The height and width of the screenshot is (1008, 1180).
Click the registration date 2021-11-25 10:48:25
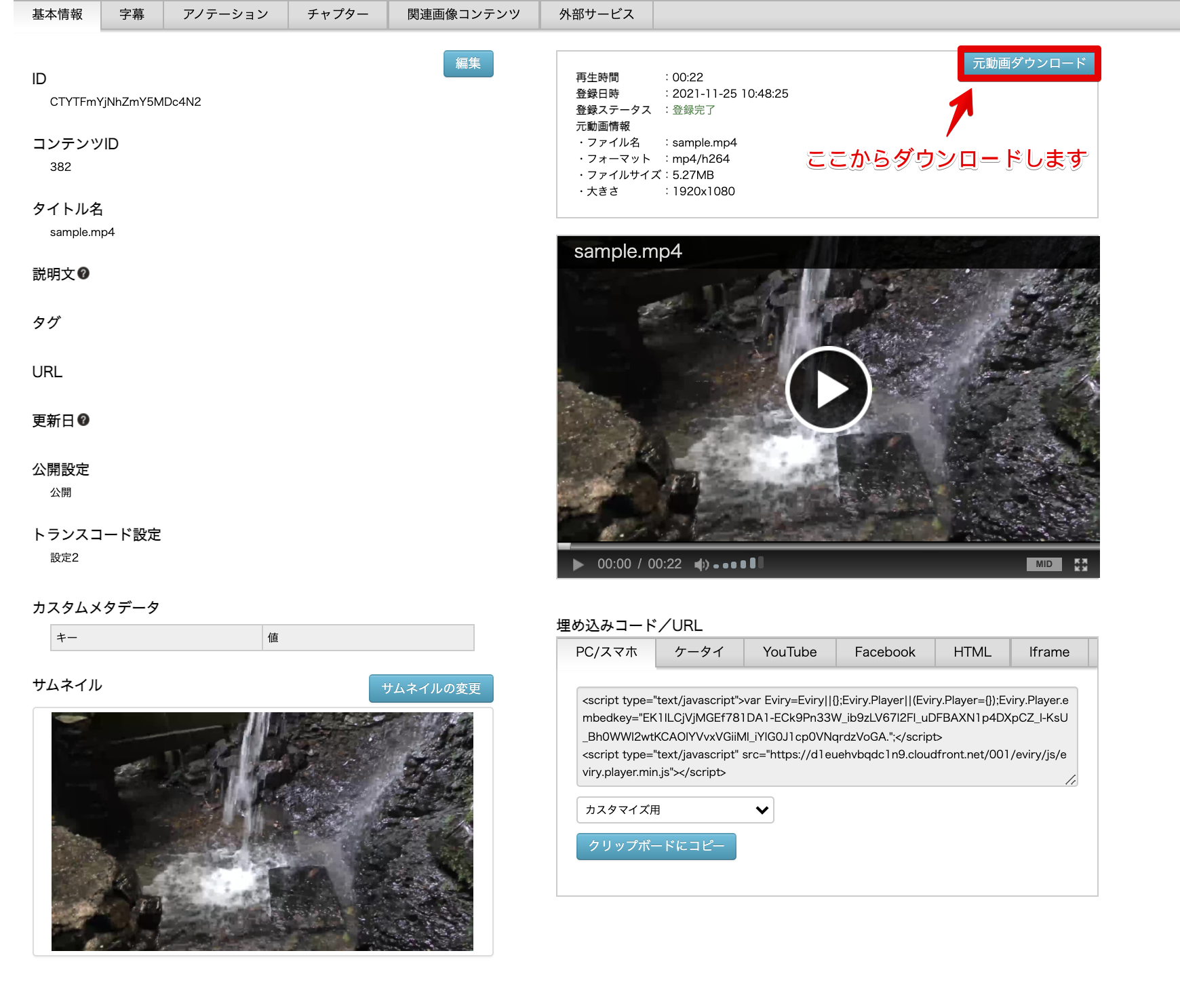point(730,94)
